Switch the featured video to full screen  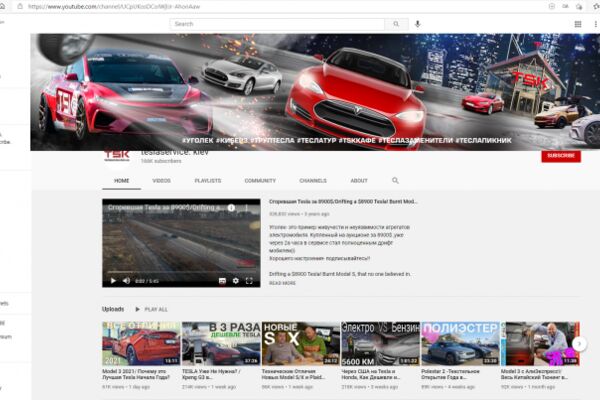click(249, 281)
